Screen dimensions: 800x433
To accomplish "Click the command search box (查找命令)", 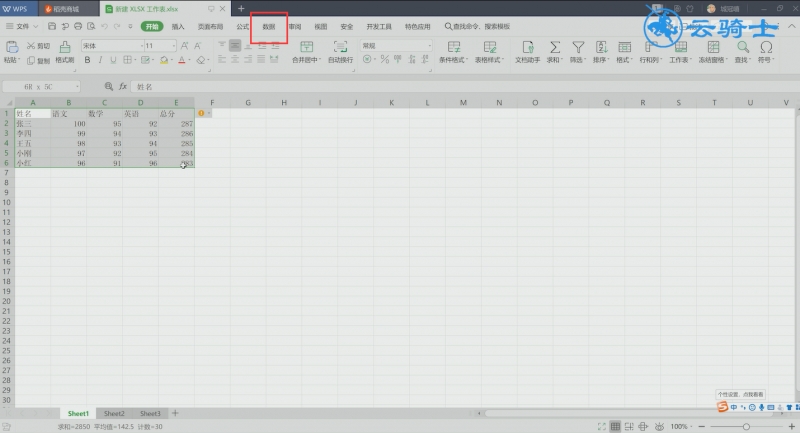I will coord(478,27).
